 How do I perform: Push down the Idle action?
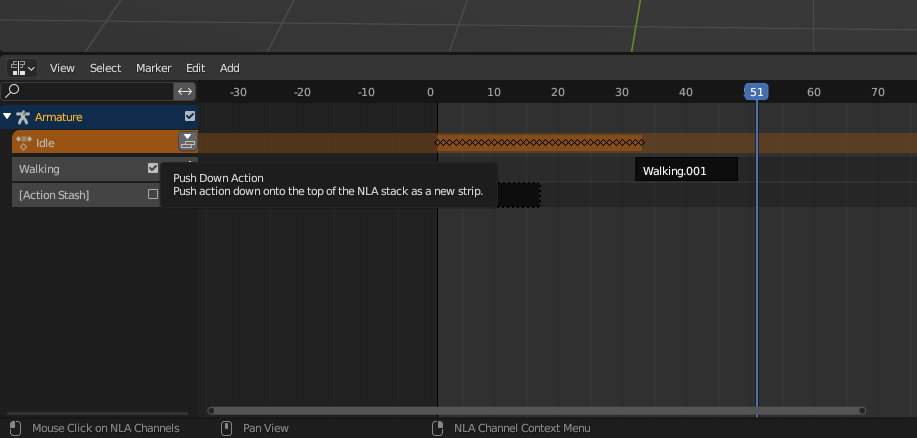pyautogui.click(x=187, y=142)
